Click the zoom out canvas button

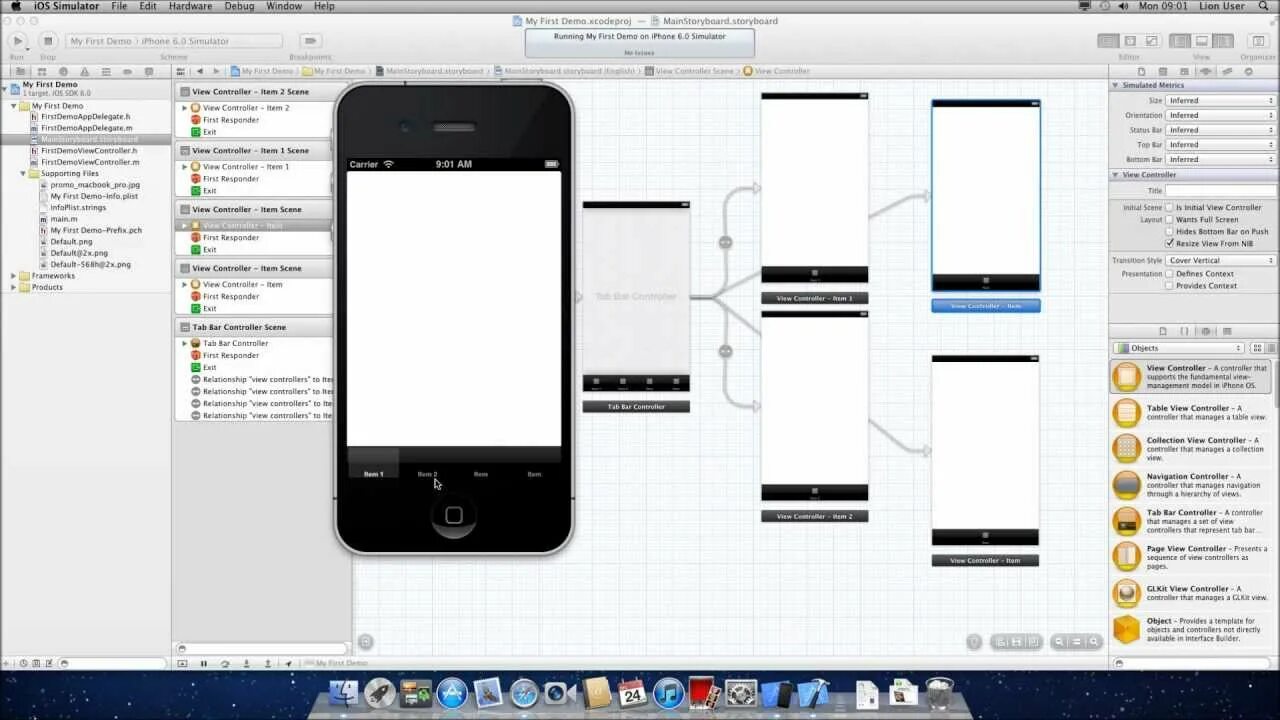point(1060,642)
